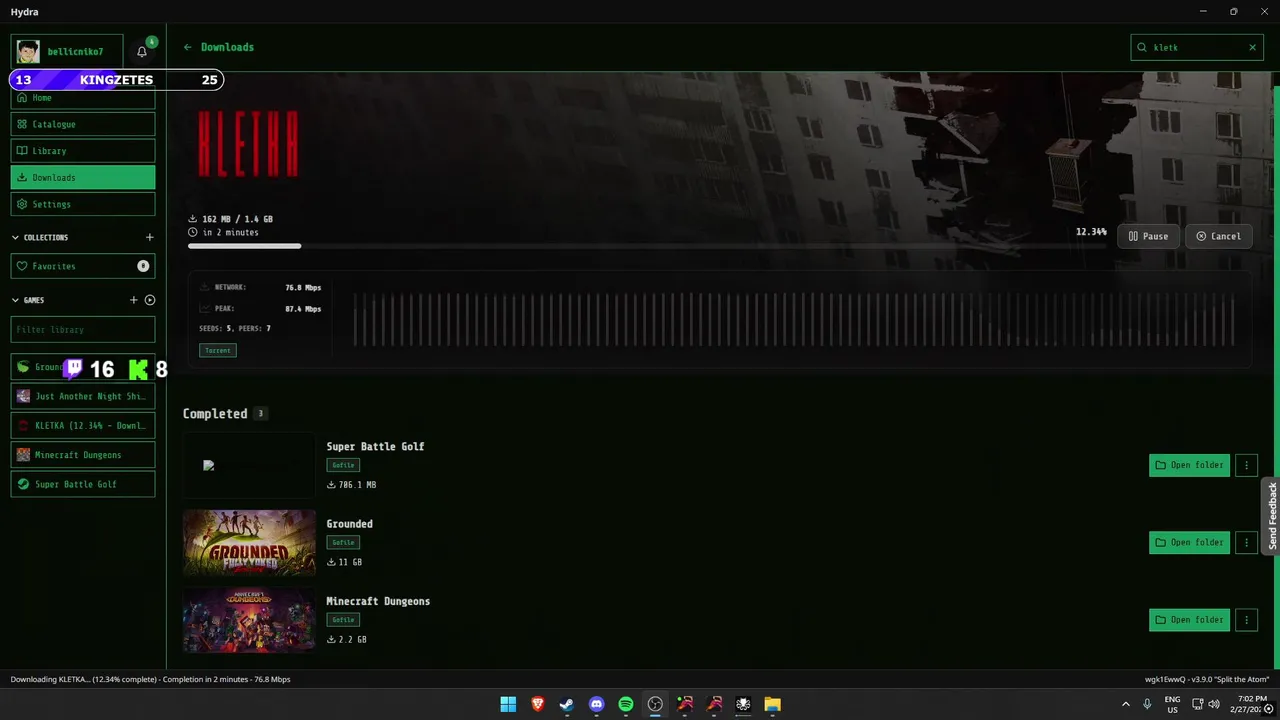Click the download status text in bottom bar
The image size is (1280, 720).
coord(150,679)
